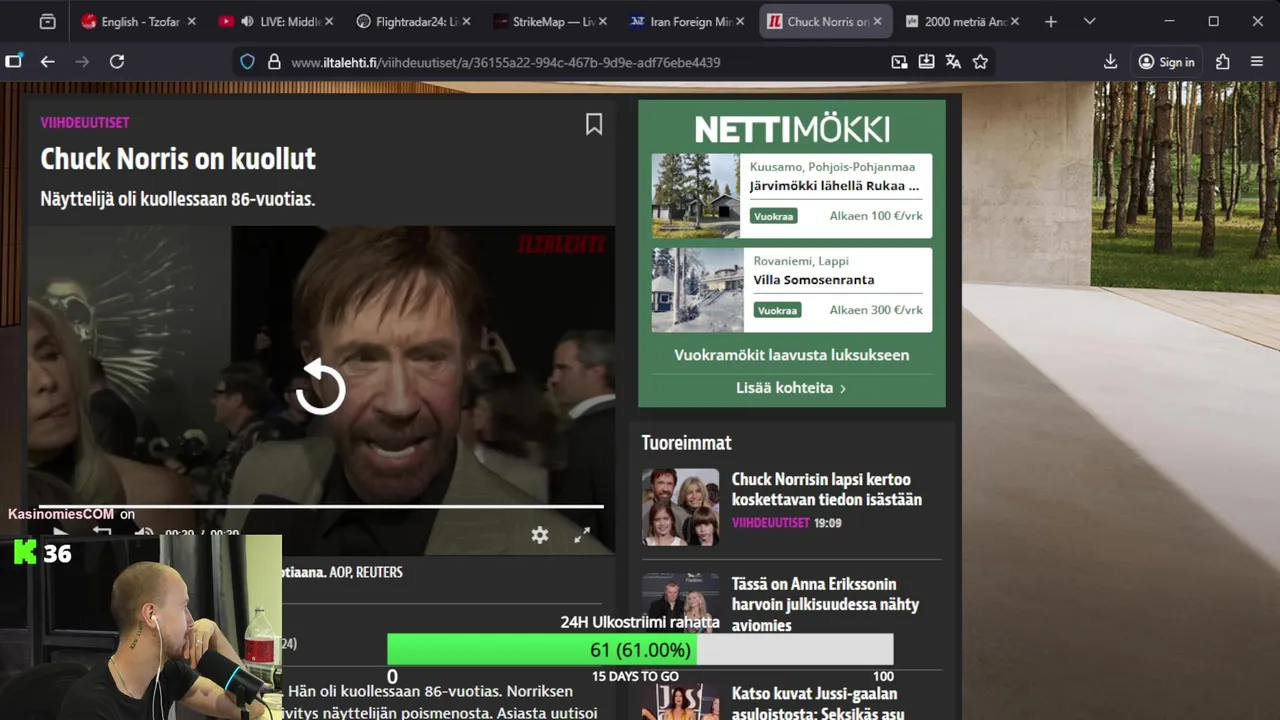Open browser extensions menu
The image size is (1280, 720).
1222,62
